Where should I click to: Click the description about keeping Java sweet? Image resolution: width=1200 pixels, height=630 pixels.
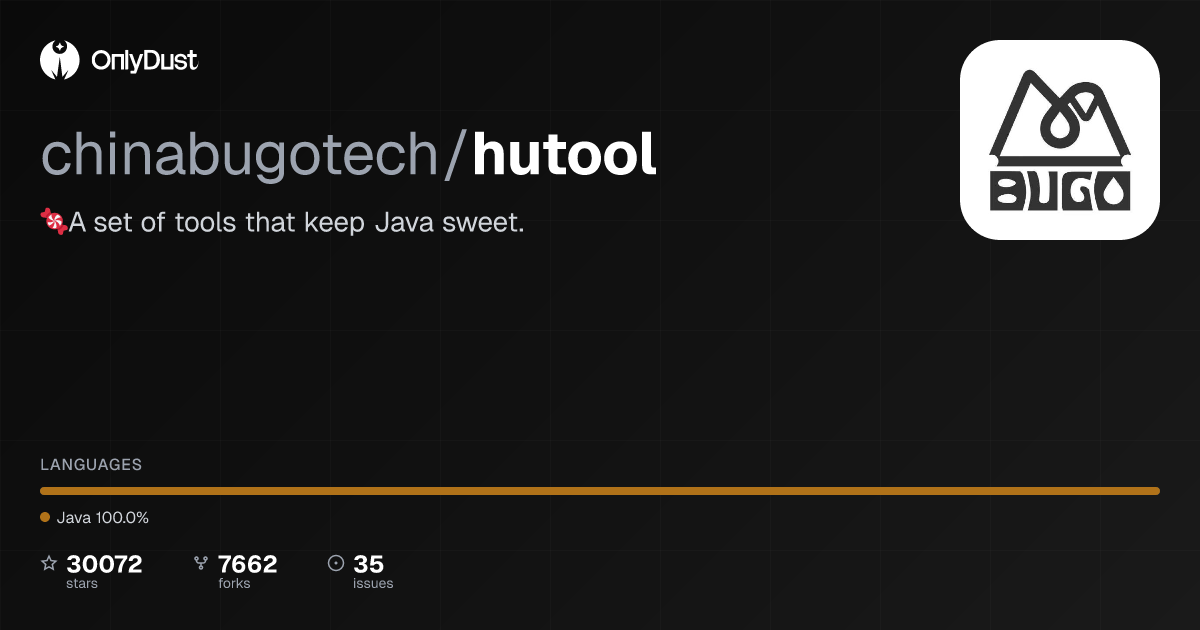click(296, 222)
